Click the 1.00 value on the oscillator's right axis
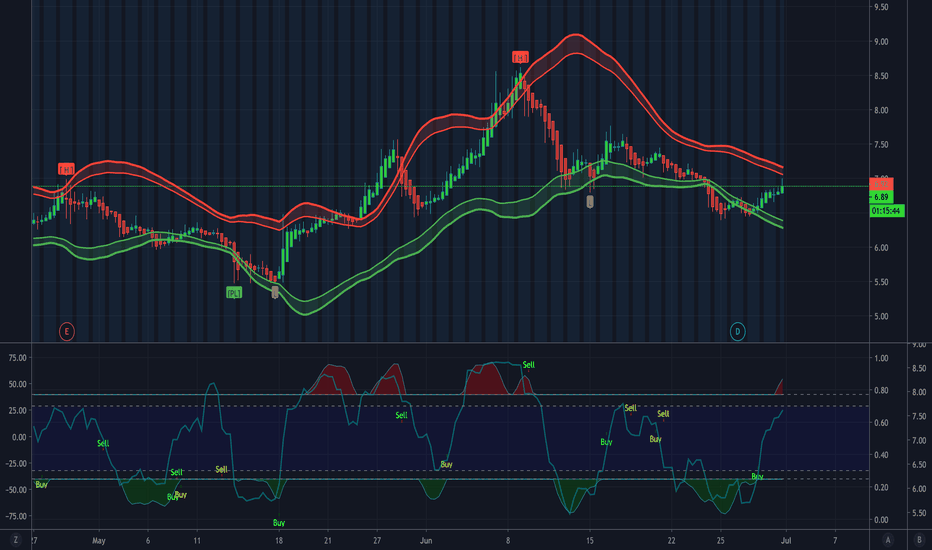Image resolution: width=932 pixels, height=550 pixels. [x=881, y=358]
